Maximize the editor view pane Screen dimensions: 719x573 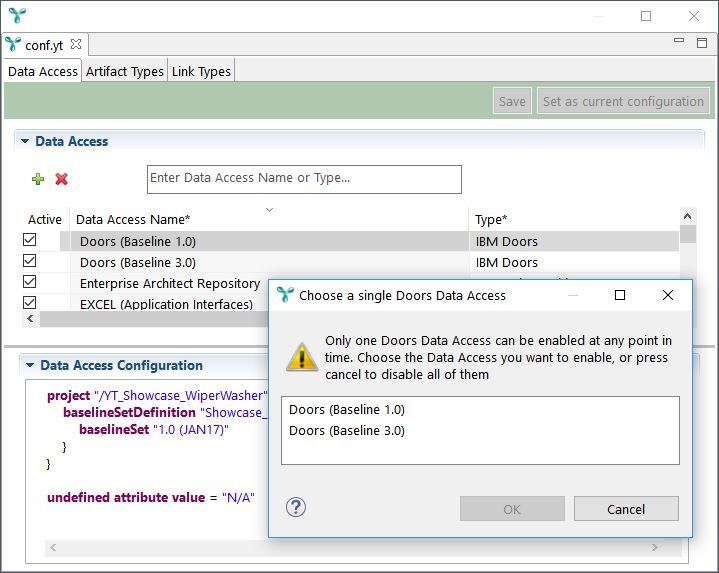tap(702, 42)
